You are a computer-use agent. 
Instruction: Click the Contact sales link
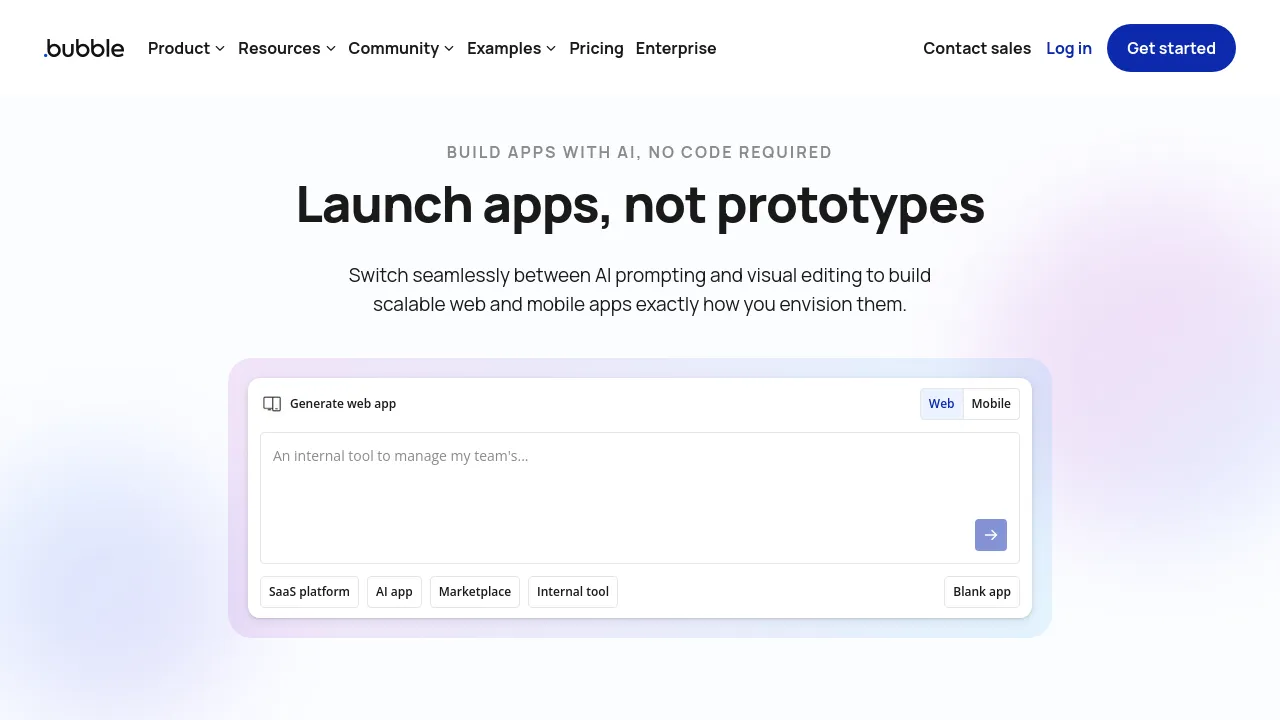[977, 48]
